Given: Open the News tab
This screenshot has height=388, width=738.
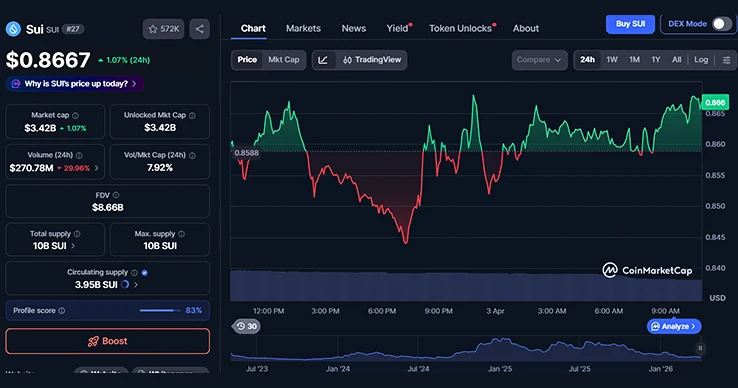Looking at the screenshot, I should pos(353,29).
